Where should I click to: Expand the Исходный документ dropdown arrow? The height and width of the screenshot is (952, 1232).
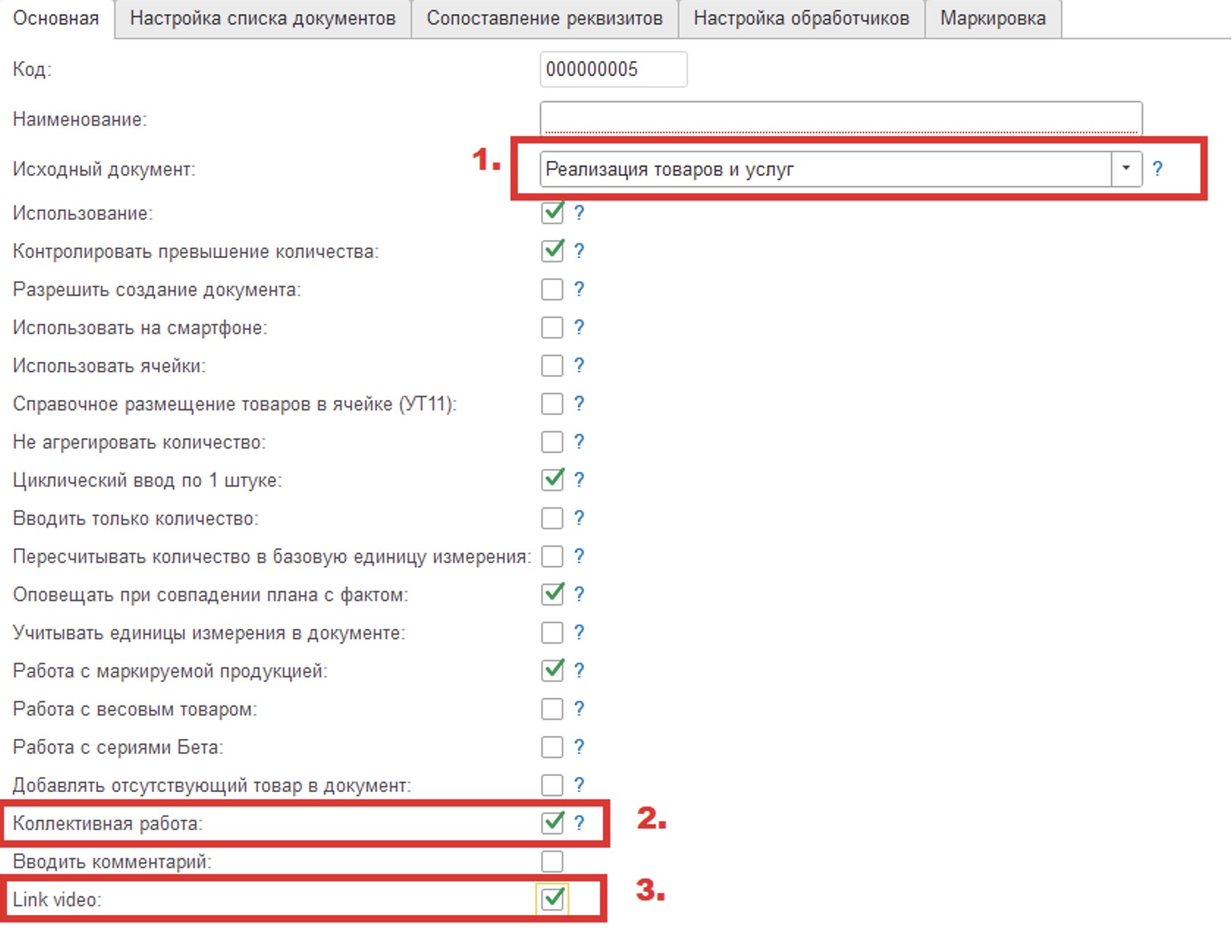1126,169
